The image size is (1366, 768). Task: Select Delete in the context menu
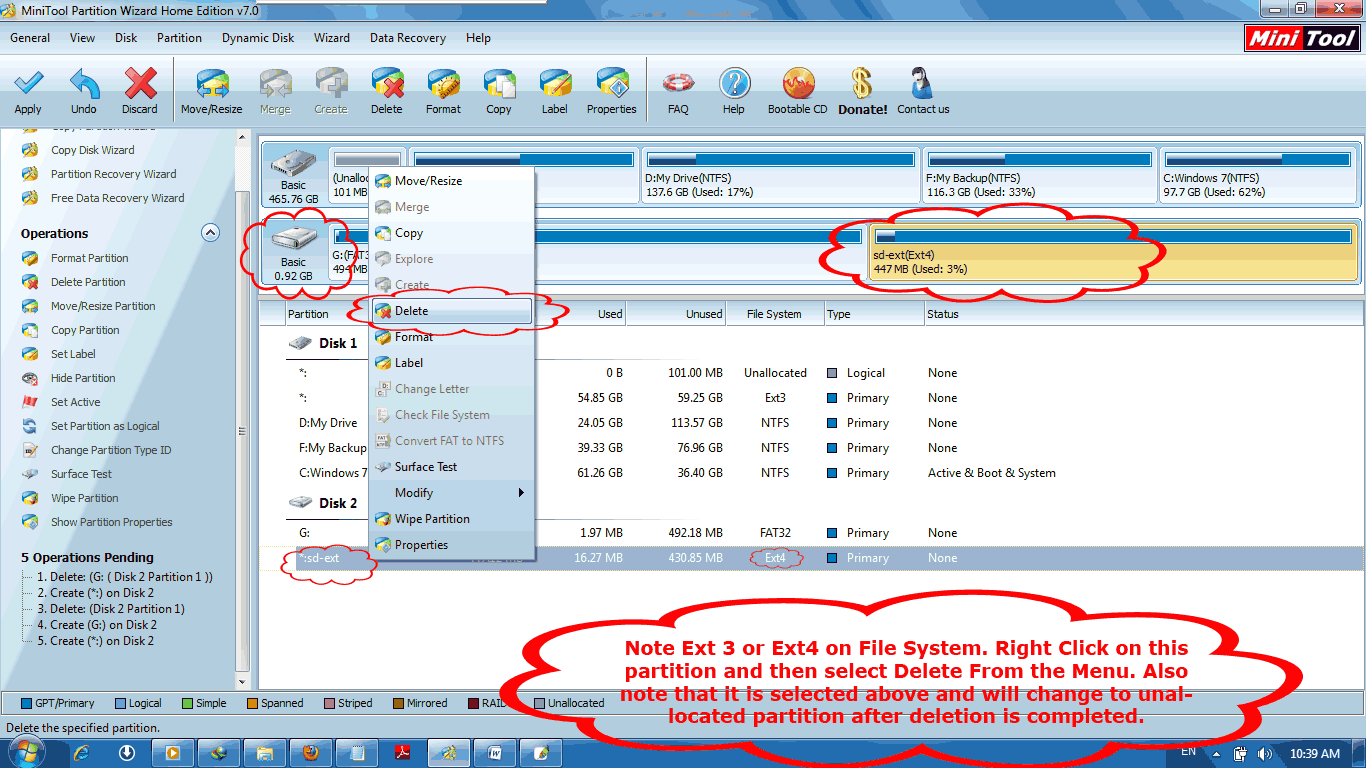click(452, 311)
